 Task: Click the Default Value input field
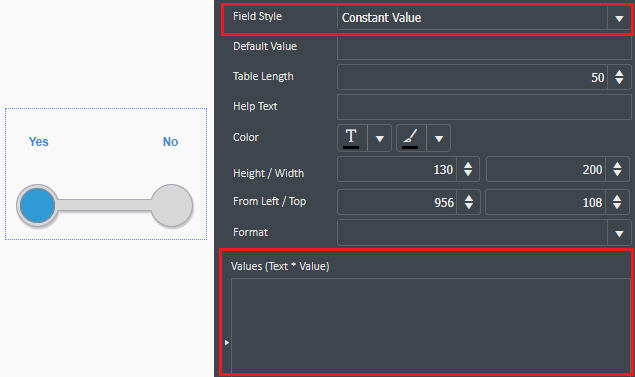(484, 47)
